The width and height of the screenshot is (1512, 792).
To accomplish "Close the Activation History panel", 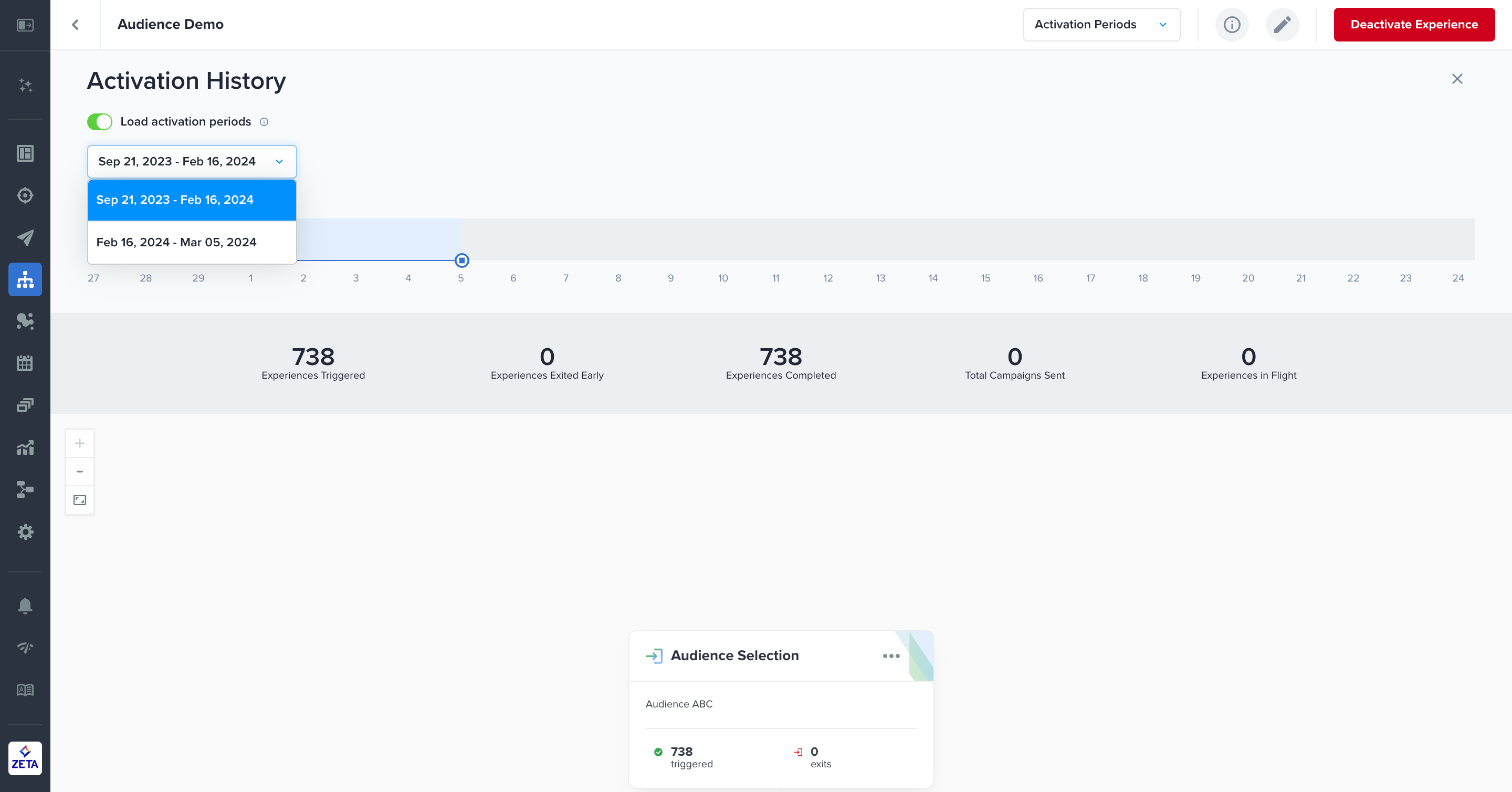I will (x=1457, y=79).
